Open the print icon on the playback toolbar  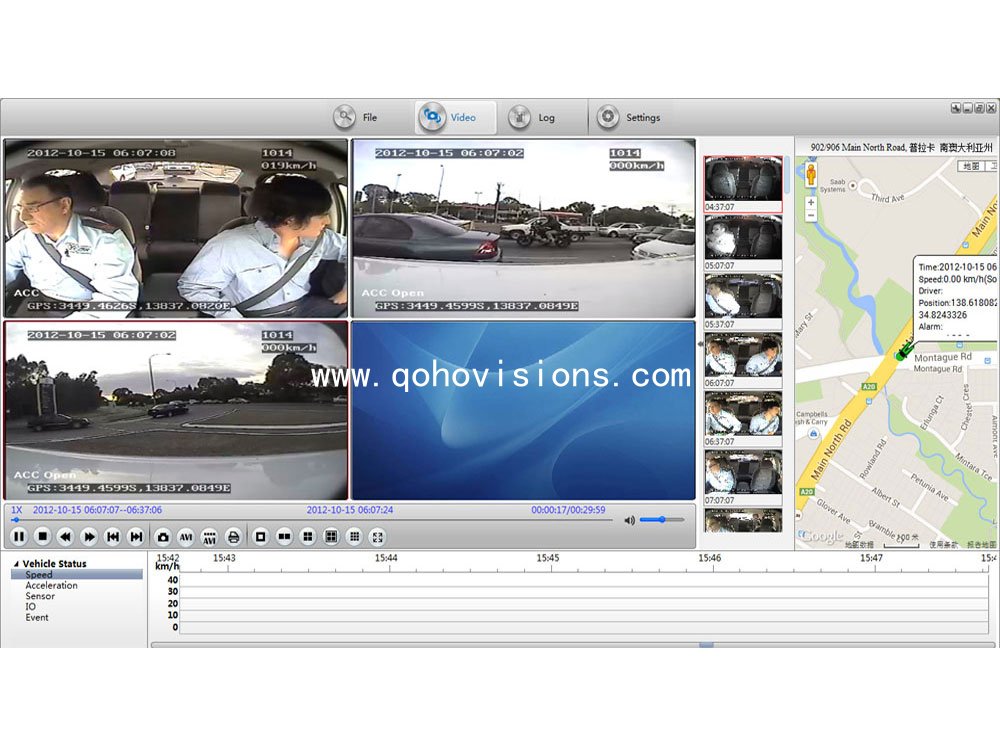coord(231,537)
